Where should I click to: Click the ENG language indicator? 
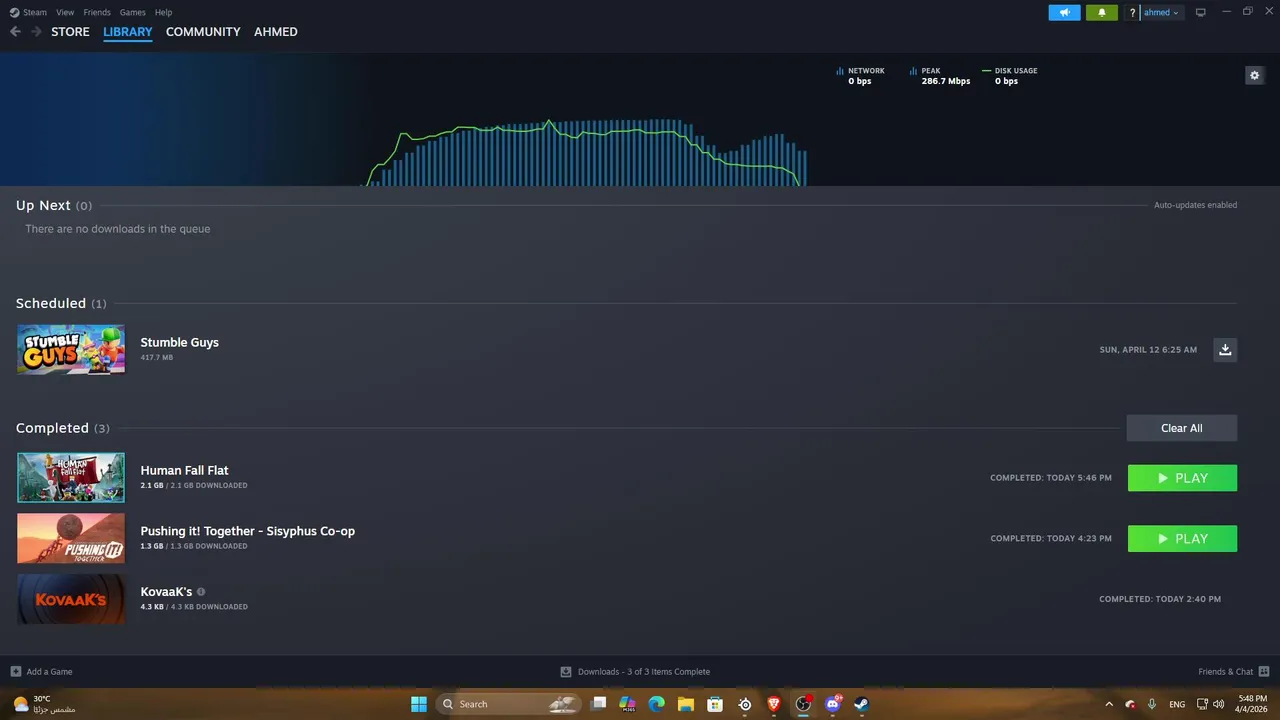point(1177,704)
